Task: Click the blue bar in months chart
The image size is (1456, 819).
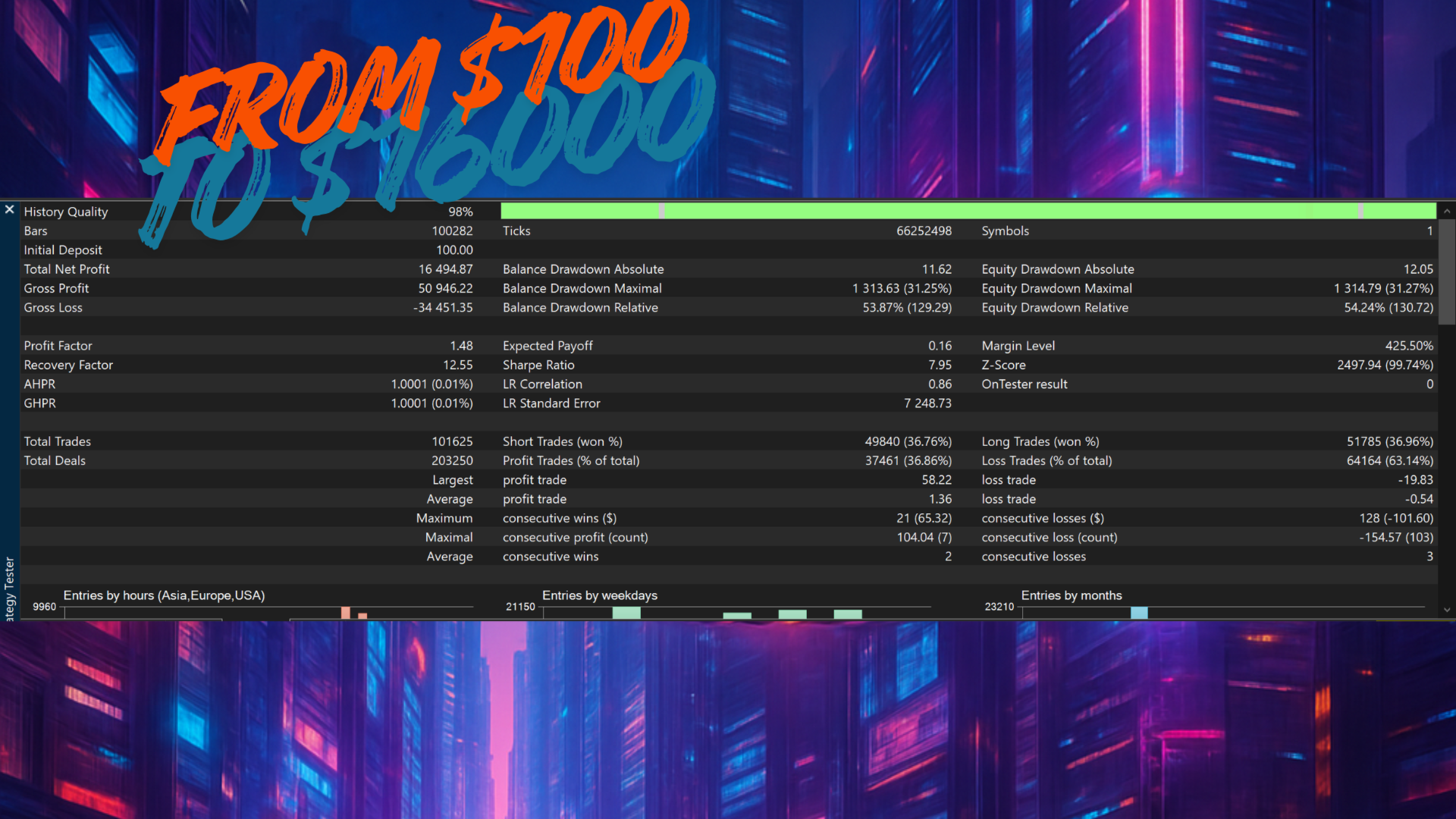Action: pos(1139,613)
